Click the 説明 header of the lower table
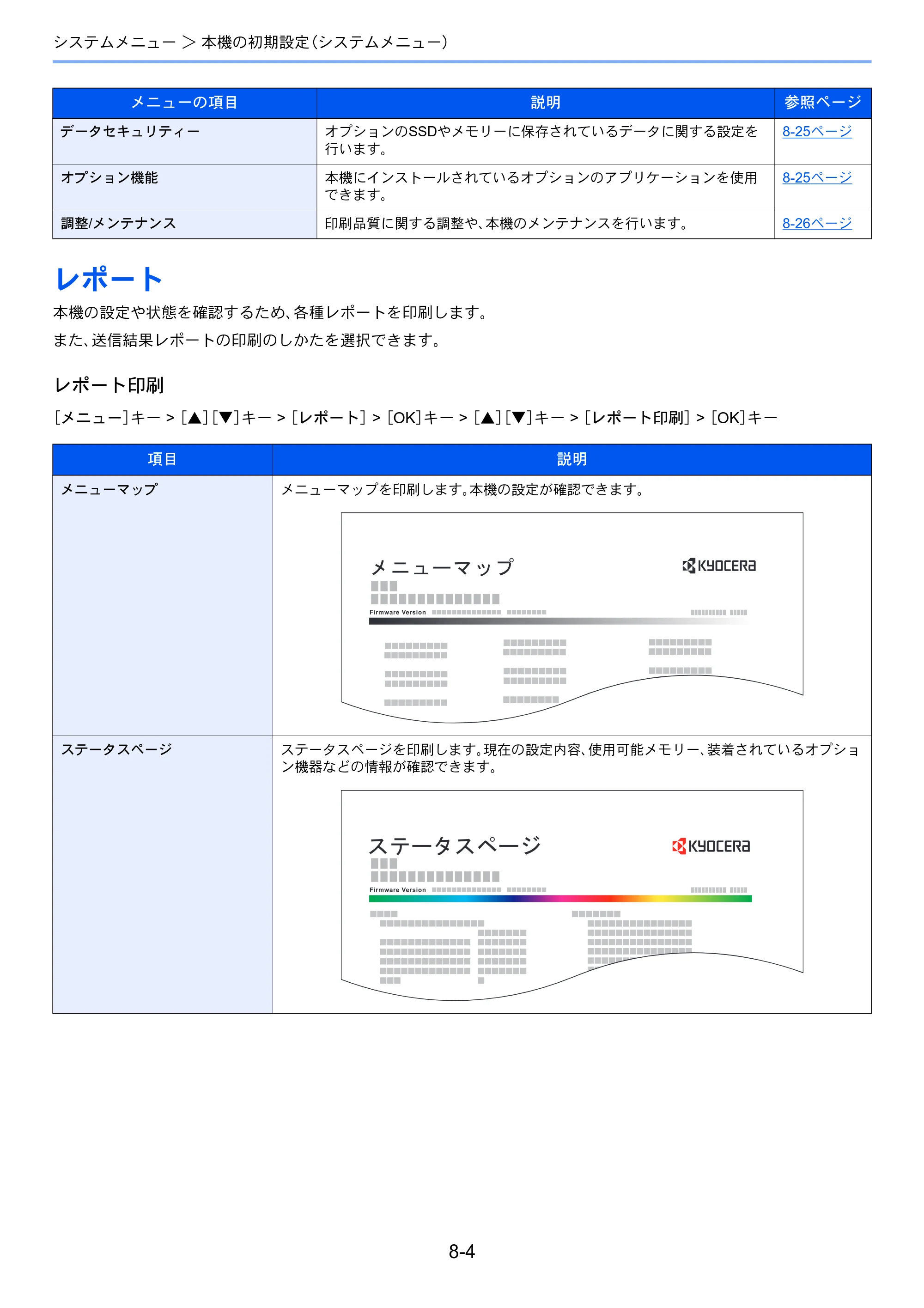The image size is (924, 1308). [x=572, y=459]
